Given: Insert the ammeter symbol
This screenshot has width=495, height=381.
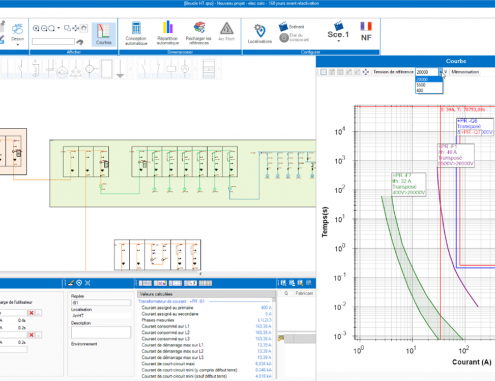Looking at the screenshot, I should coord(185,69).
